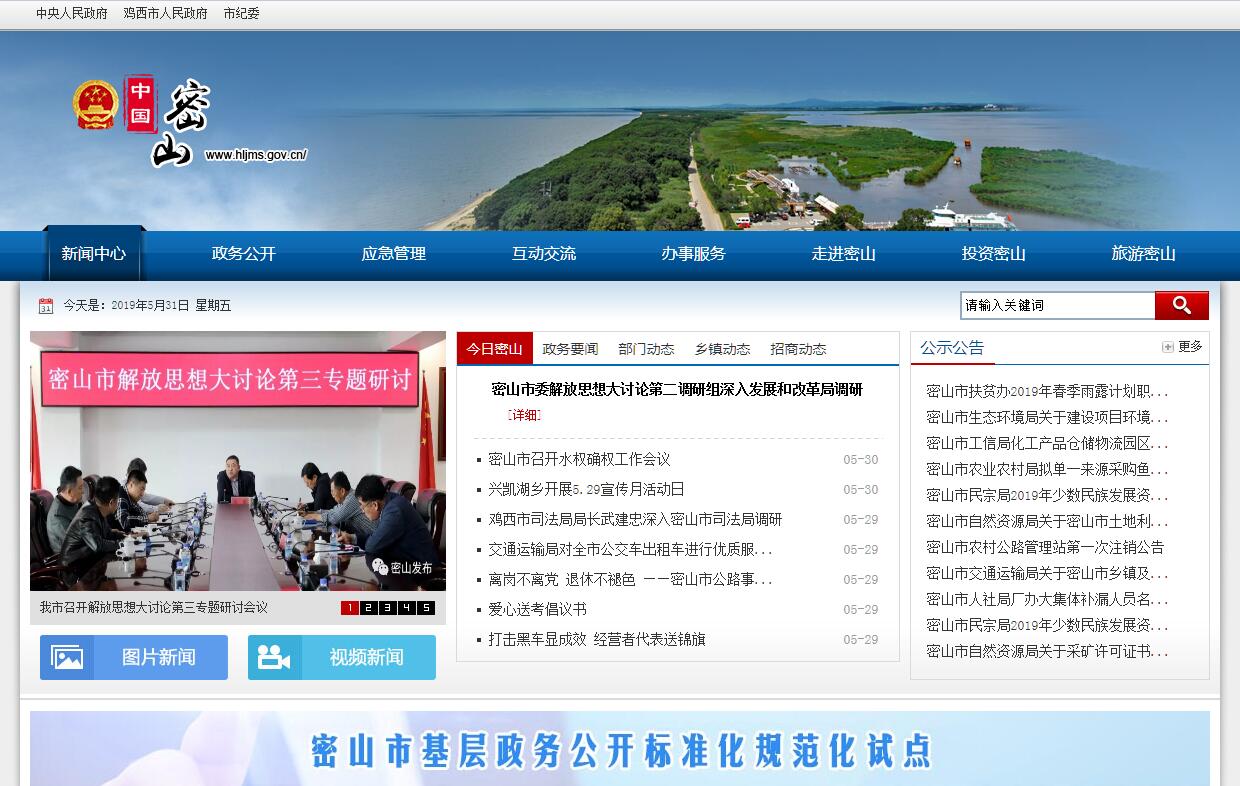The image size is (1240, 786).
Task: Select the 政务要闻 tab
Action: click(x=570, y=349)
